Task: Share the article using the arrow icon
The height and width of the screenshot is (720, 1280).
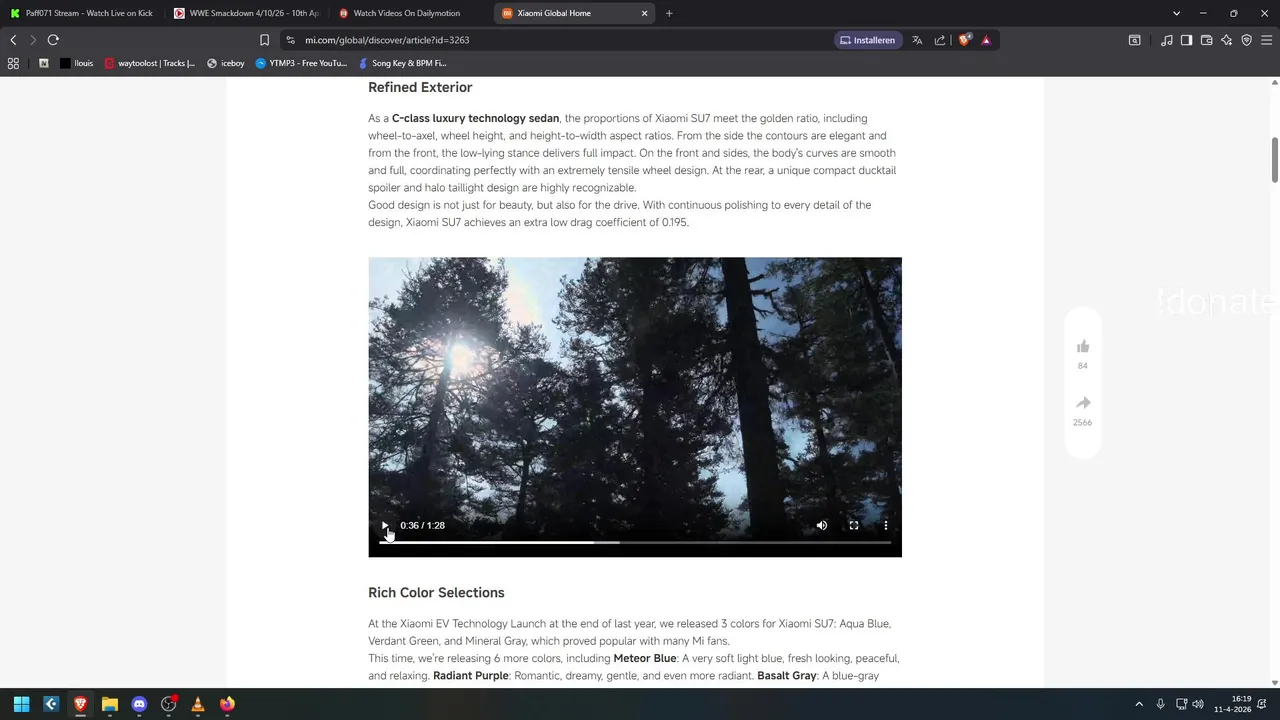Action: click(x=1083, y=403)
